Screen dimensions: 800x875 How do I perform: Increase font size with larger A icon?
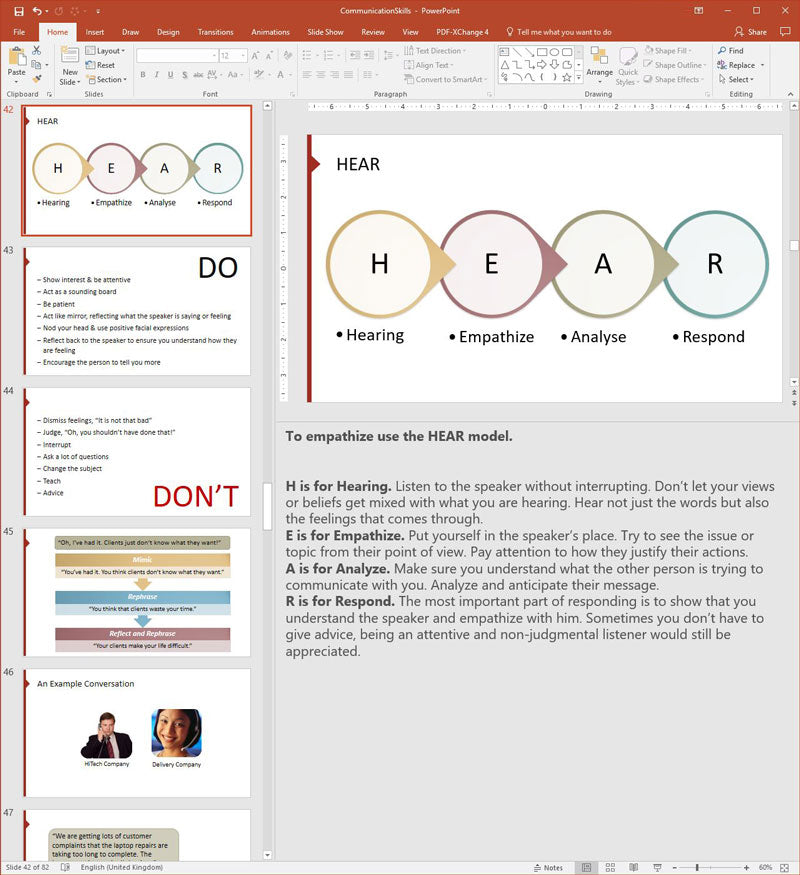coord(255,56)
